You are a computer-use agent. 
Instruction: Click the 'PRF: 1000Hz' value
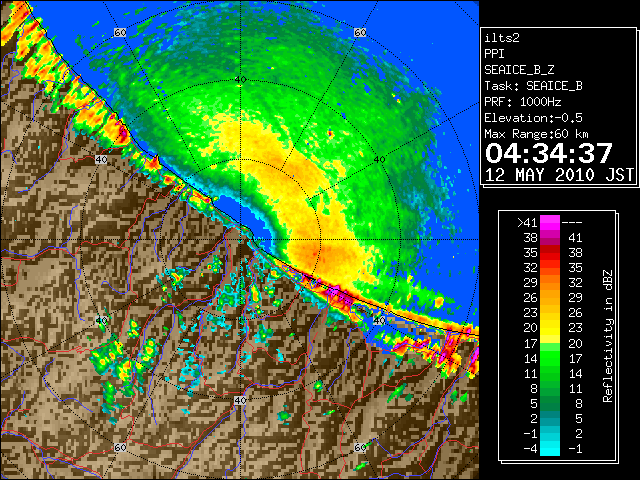coord(523,102)
